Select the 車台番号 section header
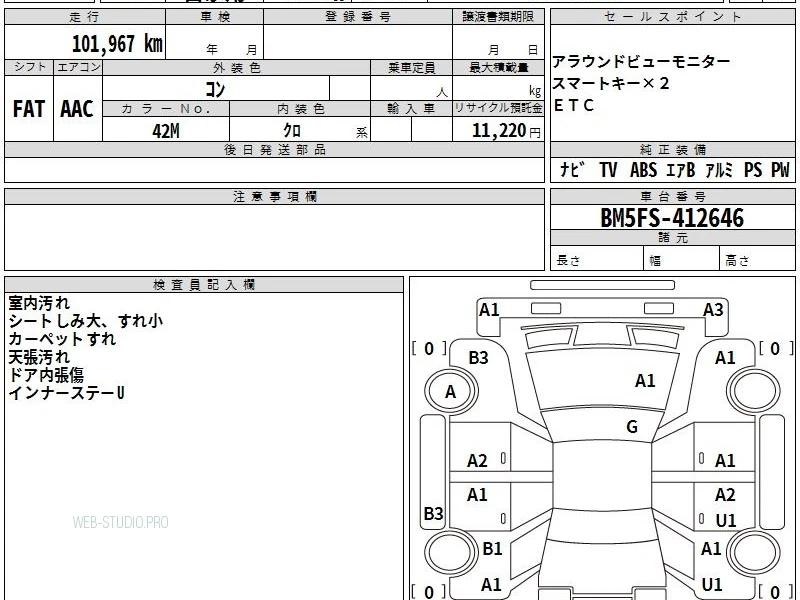The image size is (800, 600). pyautogui.click(x=672, y=196)
